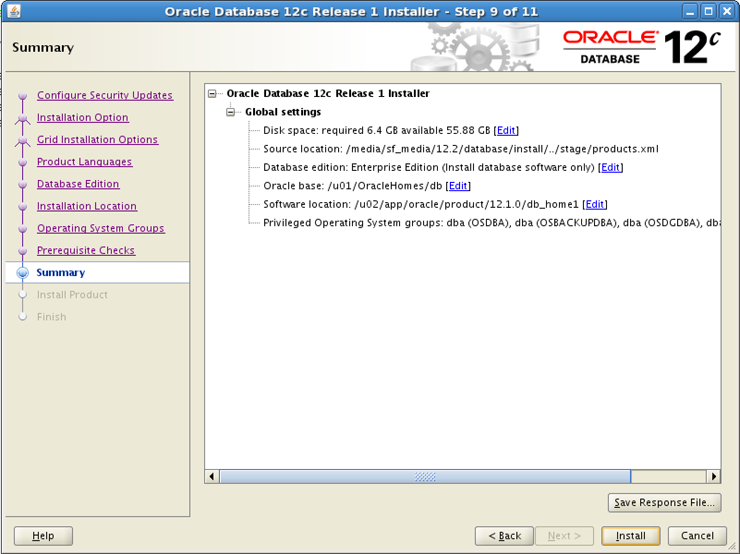This screenshot has height=554, width=740.
Task: Select the Summary step in sidebar
Action: [x=61, y=273]
